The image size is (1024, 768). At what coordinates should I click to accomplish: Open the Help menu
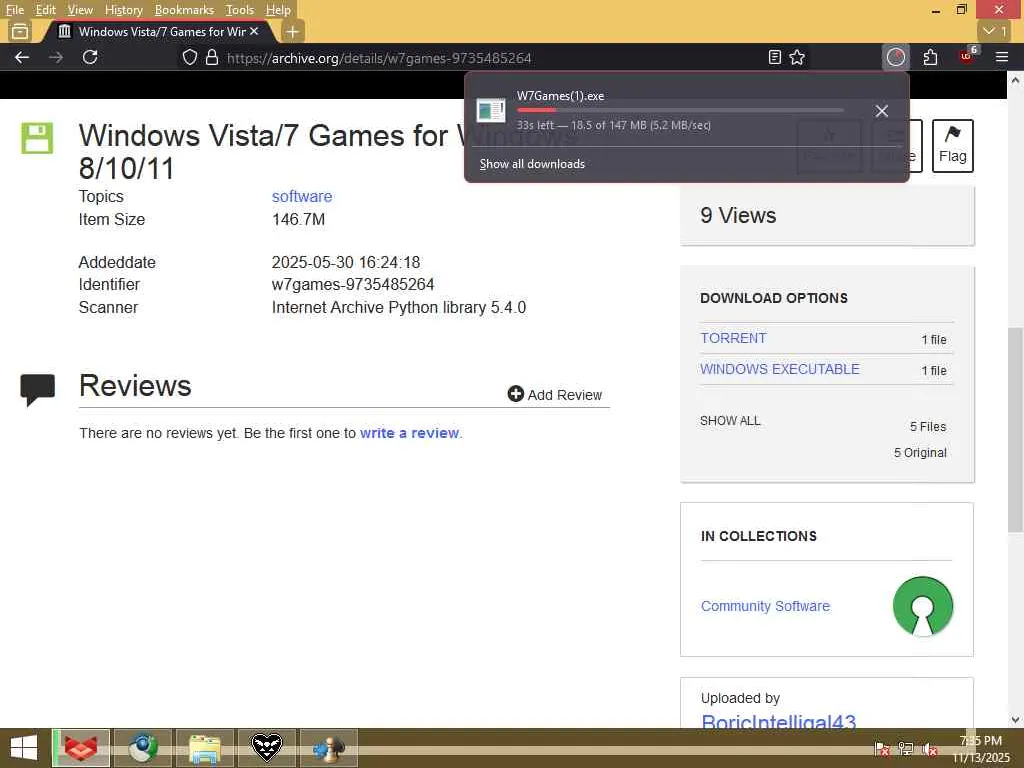pos(278,10)
